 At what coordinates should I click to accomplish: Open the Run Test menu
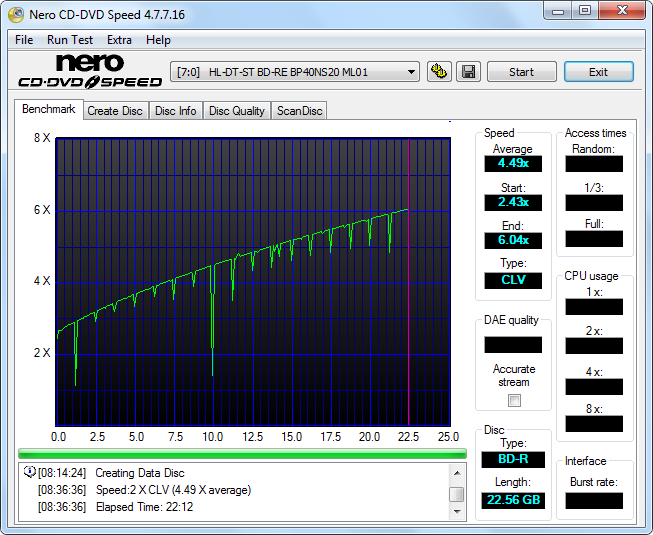coord(70,40)
